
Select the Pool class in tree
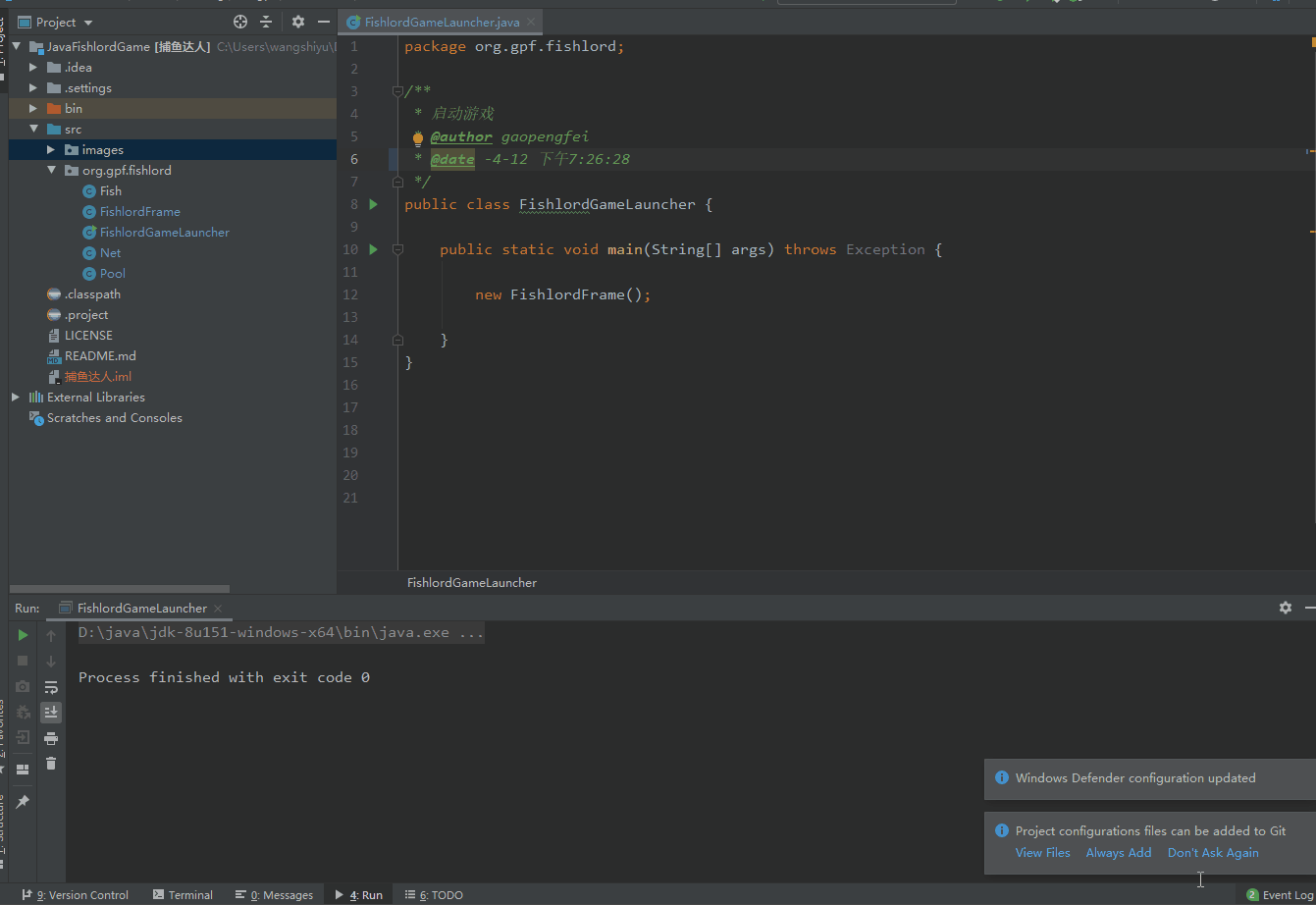[112, 273]
